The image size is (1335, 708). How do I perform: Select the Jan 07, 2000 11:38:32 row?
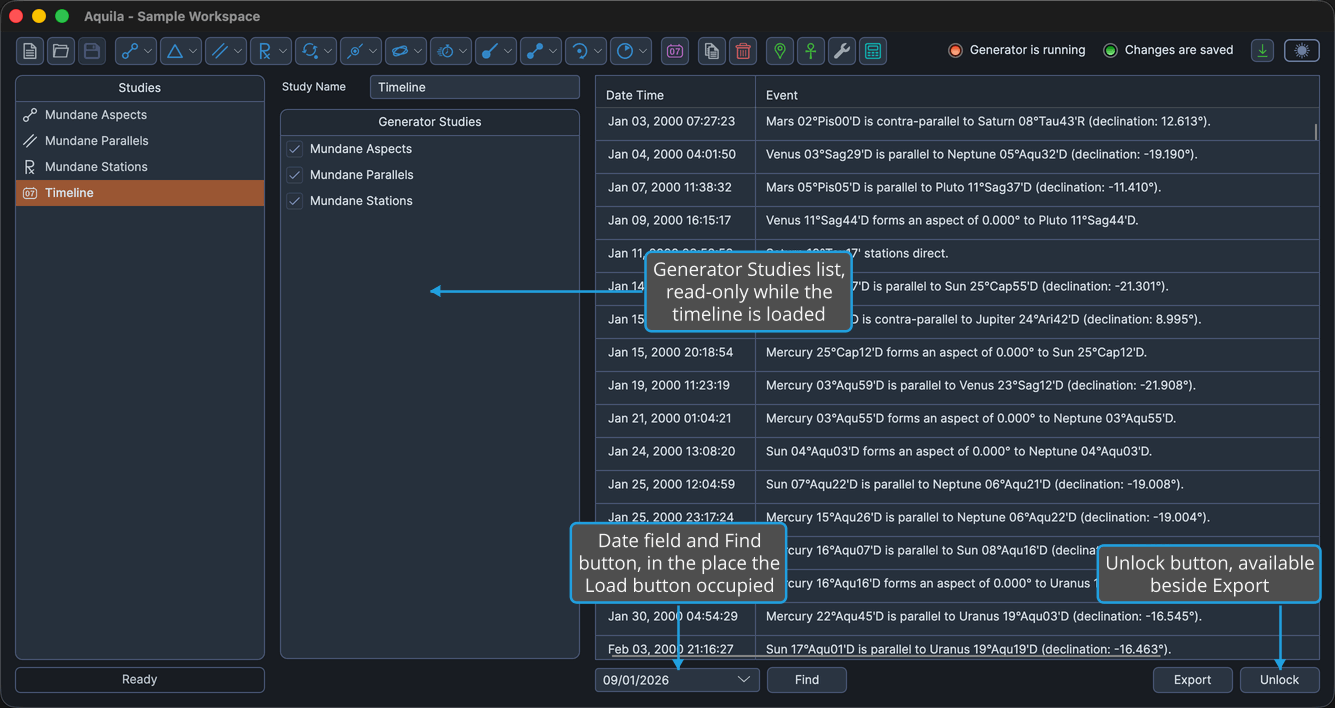point(957,187)
